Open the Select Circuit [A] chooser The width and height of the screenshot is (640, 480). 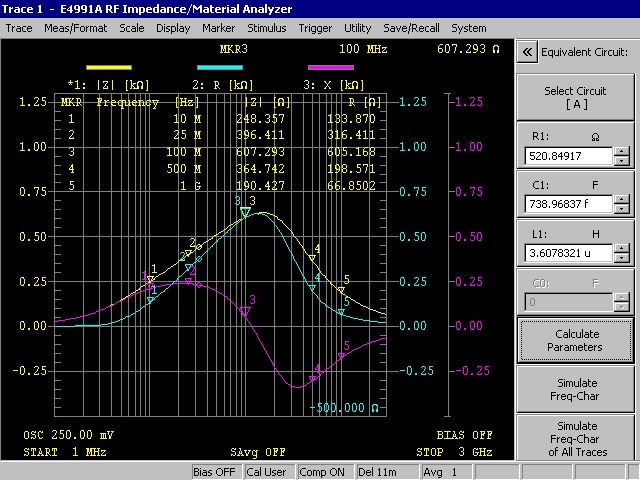(x=573, y=98)
